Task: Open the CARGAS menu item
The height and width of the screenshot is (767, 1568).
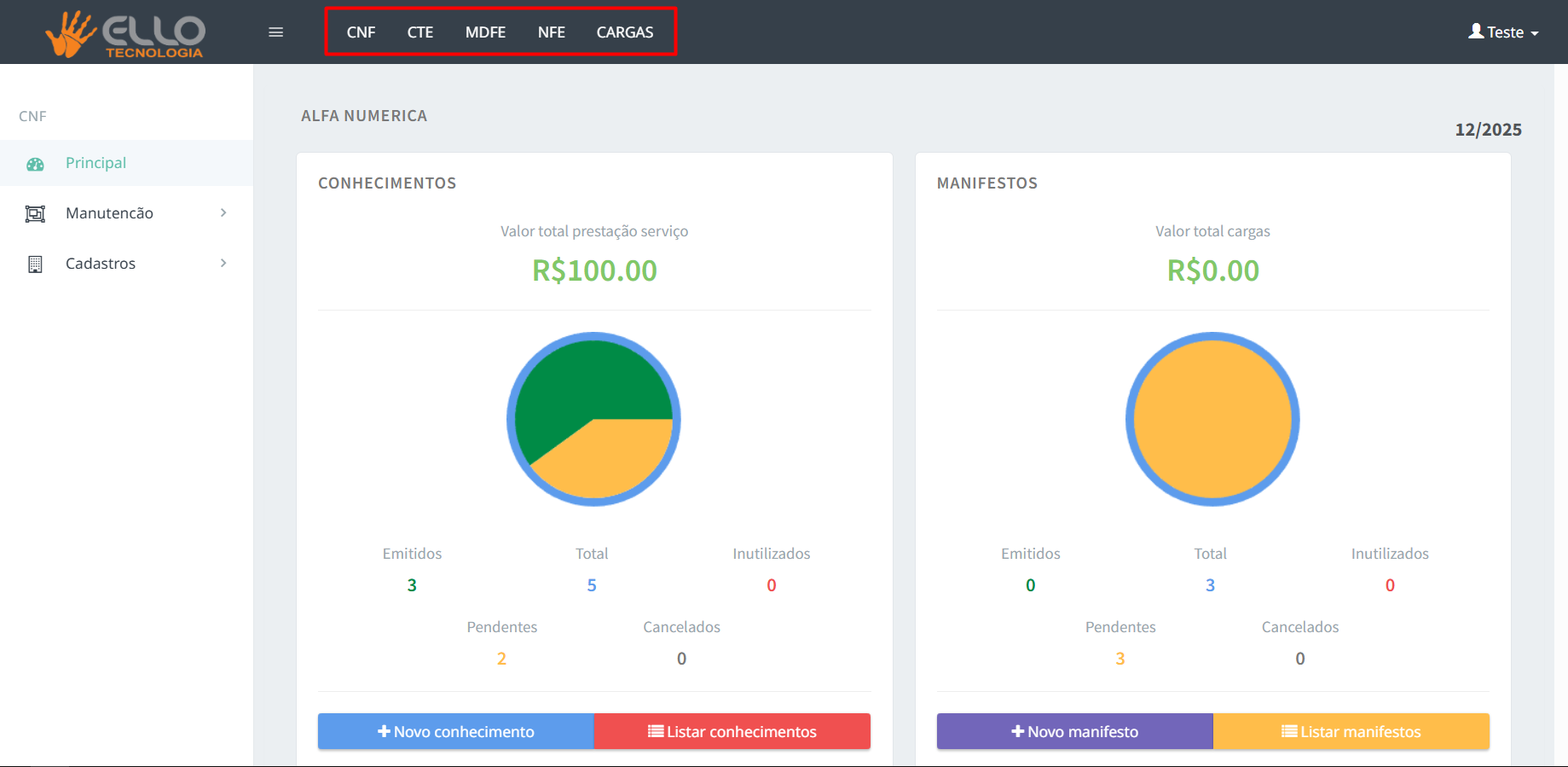Action: 624,32
